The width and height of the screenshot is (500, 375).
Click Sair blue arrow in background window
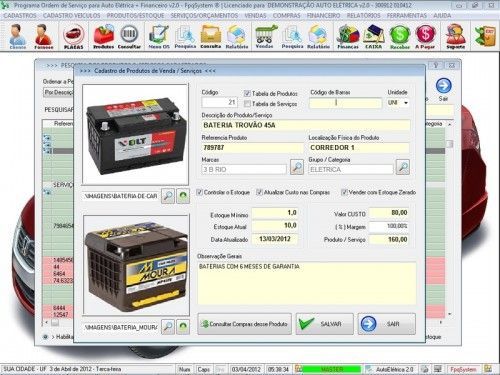point(443,86)
